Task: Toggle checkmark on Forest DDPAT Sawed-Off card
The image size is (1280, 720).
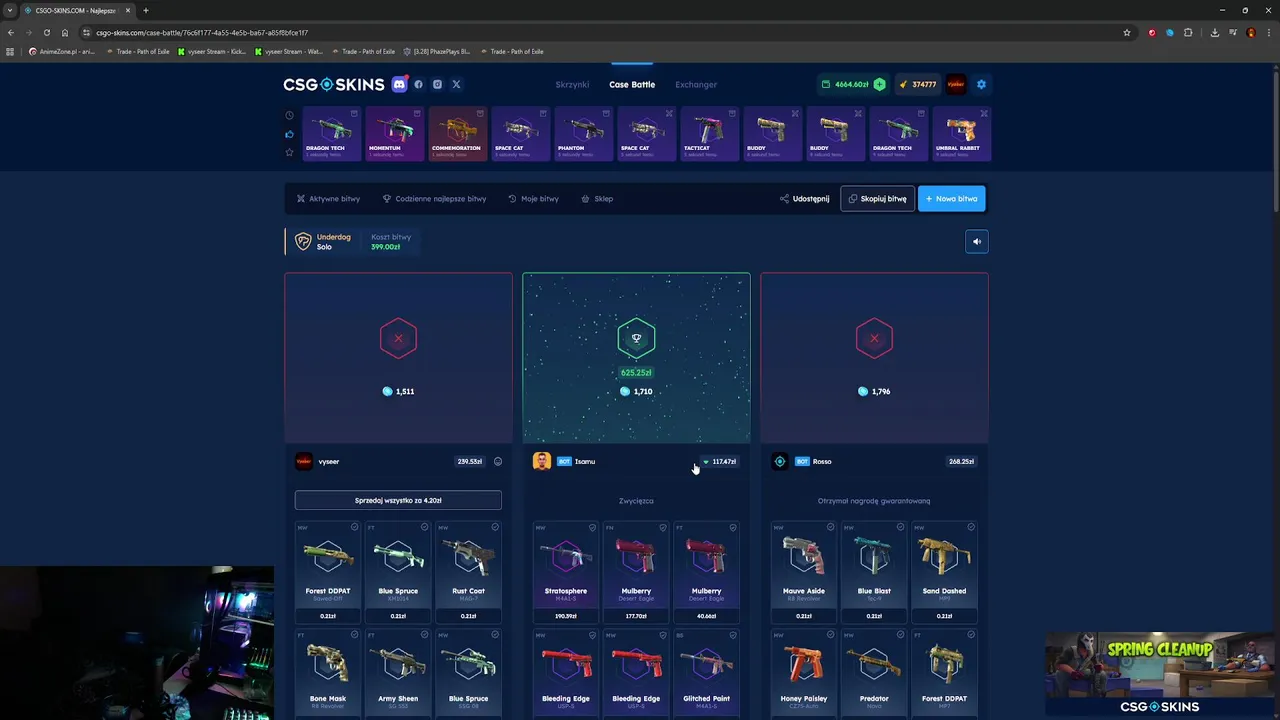Action: 354,527
